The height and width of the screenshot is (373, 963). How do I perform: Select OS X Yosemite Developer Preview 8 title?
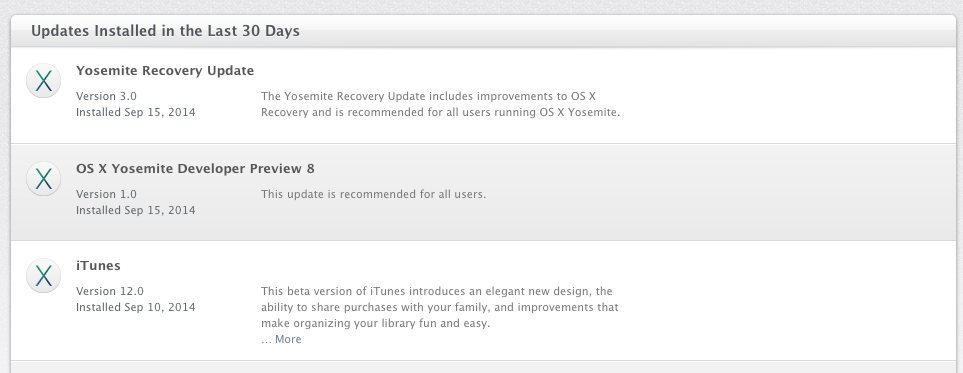195,168
